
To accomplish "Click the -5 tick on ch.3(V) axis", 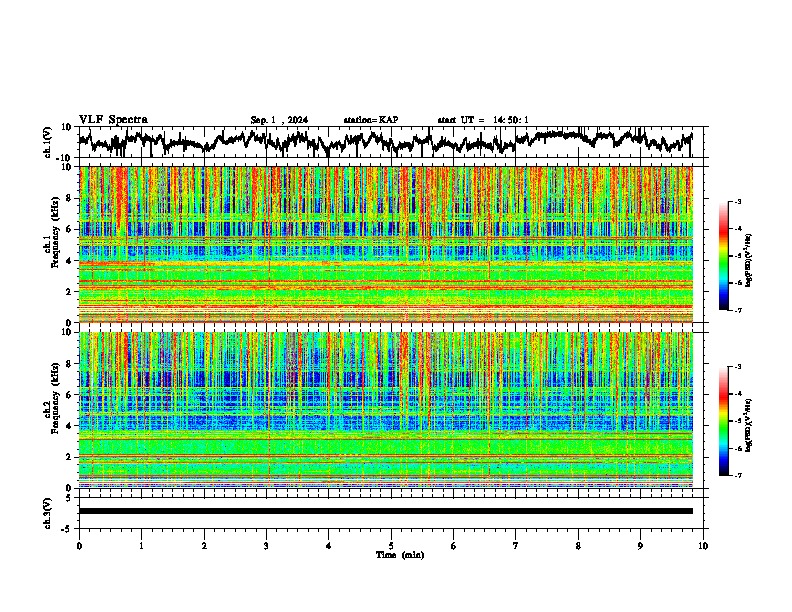I will (x=68, y=529).
